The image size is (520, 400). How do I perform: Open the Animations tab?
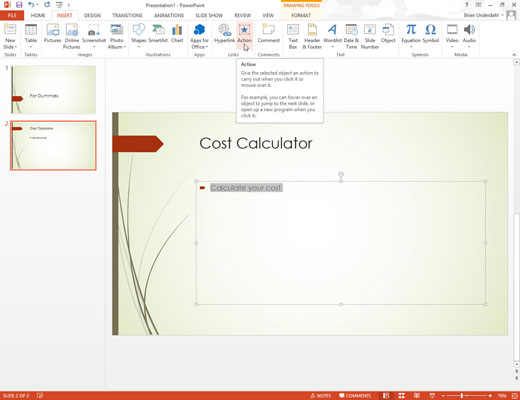pos(169,15)
